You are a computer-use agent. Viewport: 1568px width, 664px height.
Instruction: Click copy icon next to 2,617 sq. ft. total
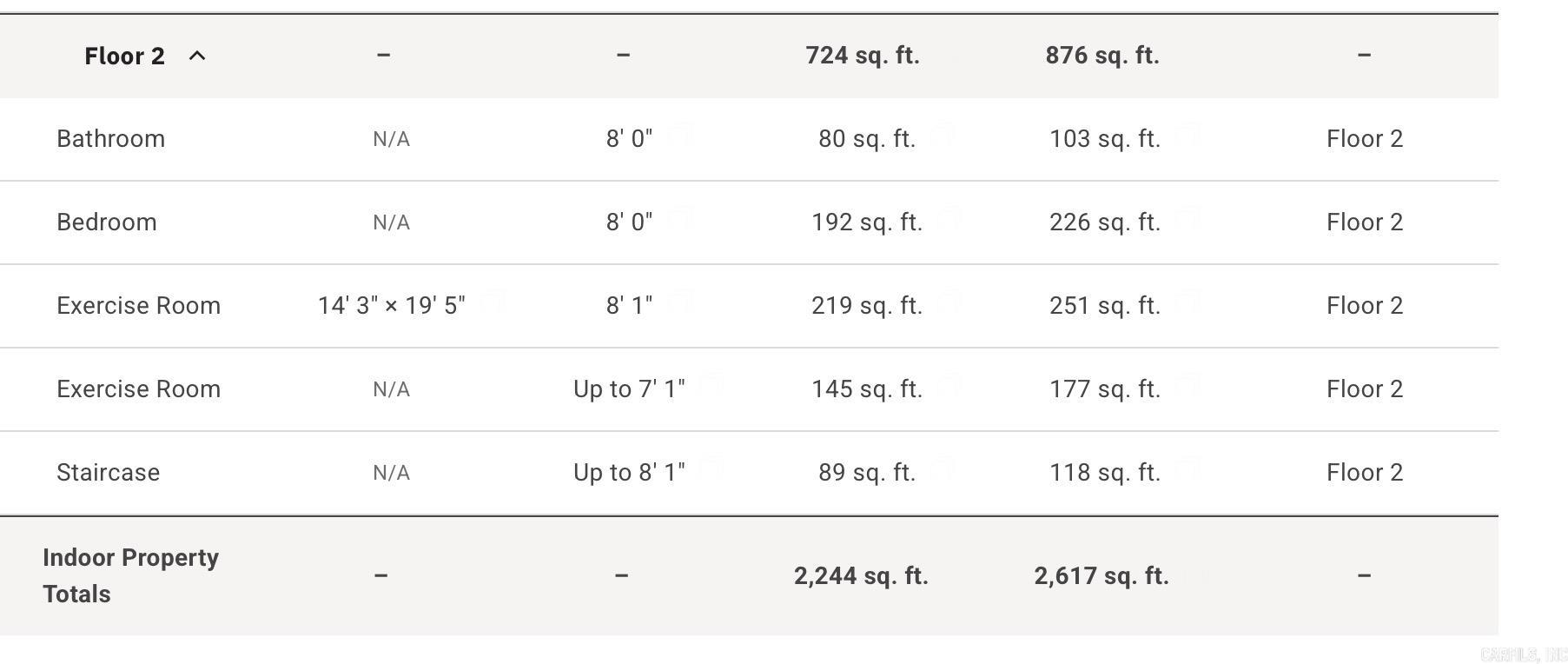1199,574
